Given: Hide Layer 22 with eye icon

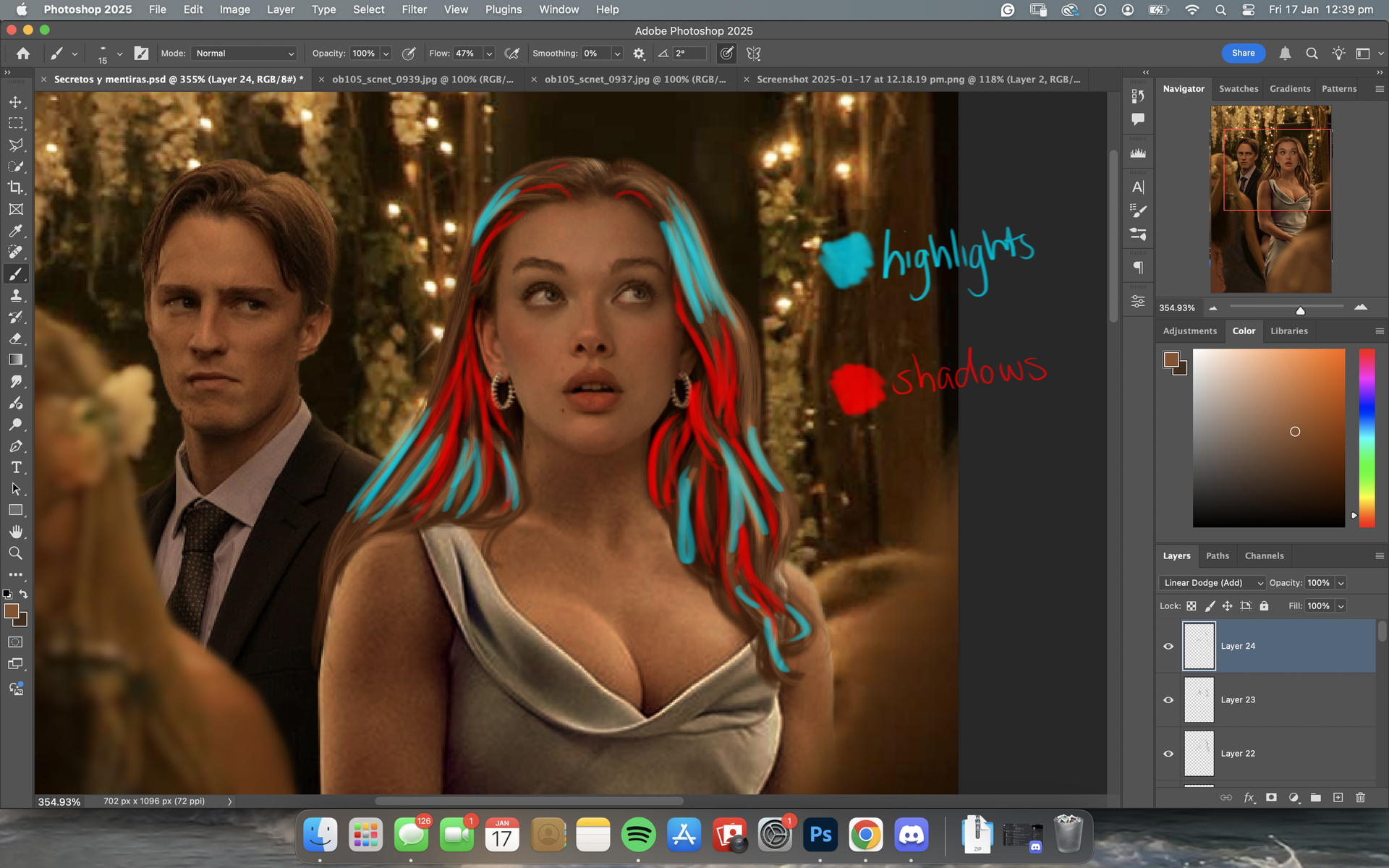Looking at the screenshot, I should 1168,753.
